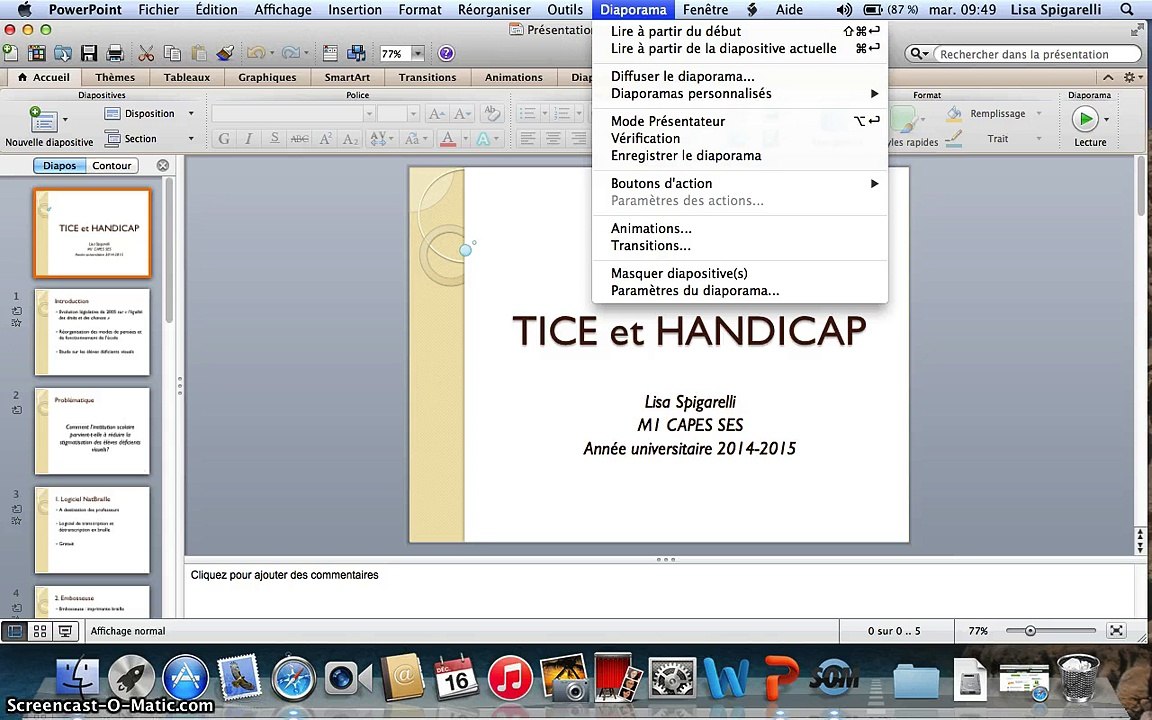1152x720 pixels.
Task: Expand Diaporamas personnalisés submenu
Action: [874, 93]
